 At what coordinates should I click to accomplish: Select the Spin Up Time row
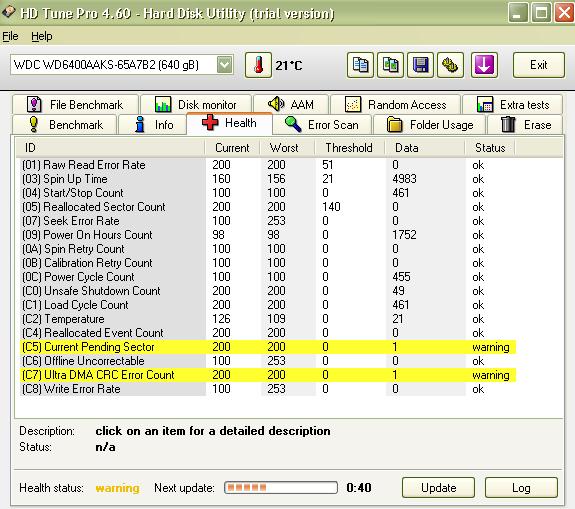click(268, 179)
